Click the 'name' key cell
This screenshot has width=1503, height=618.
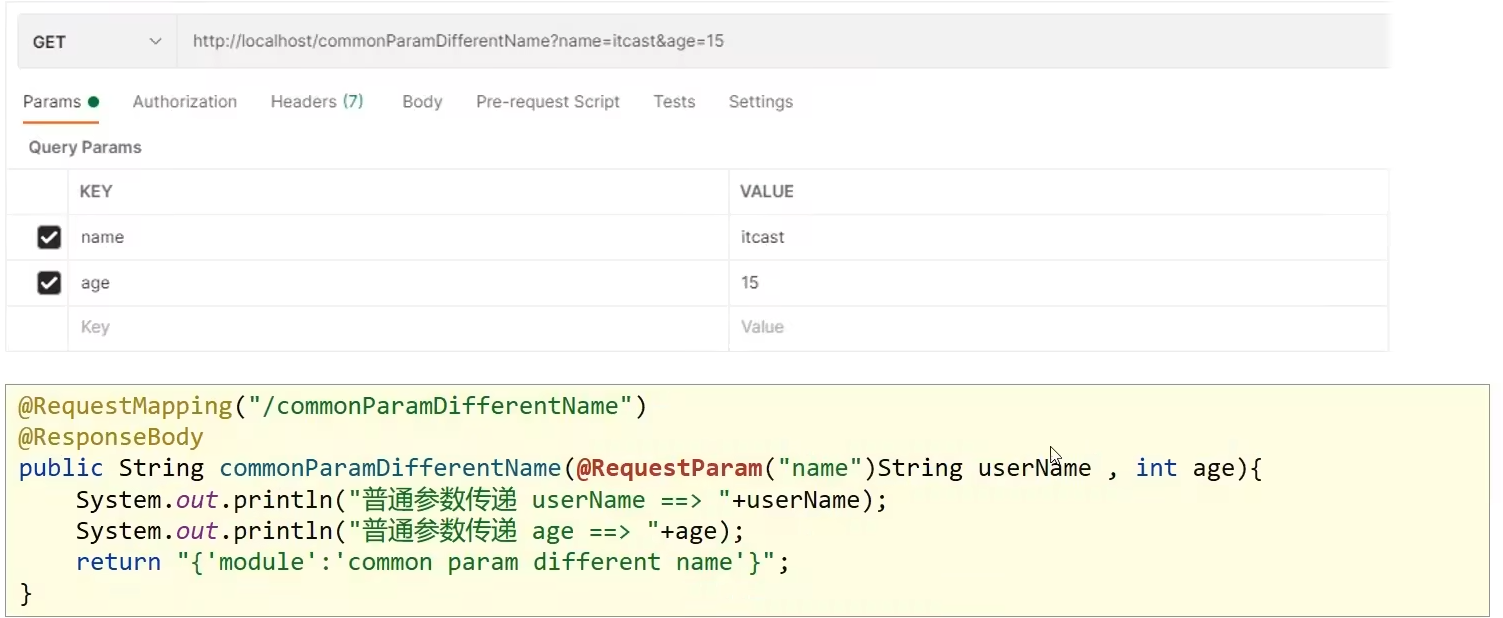[x=398, y=238]
